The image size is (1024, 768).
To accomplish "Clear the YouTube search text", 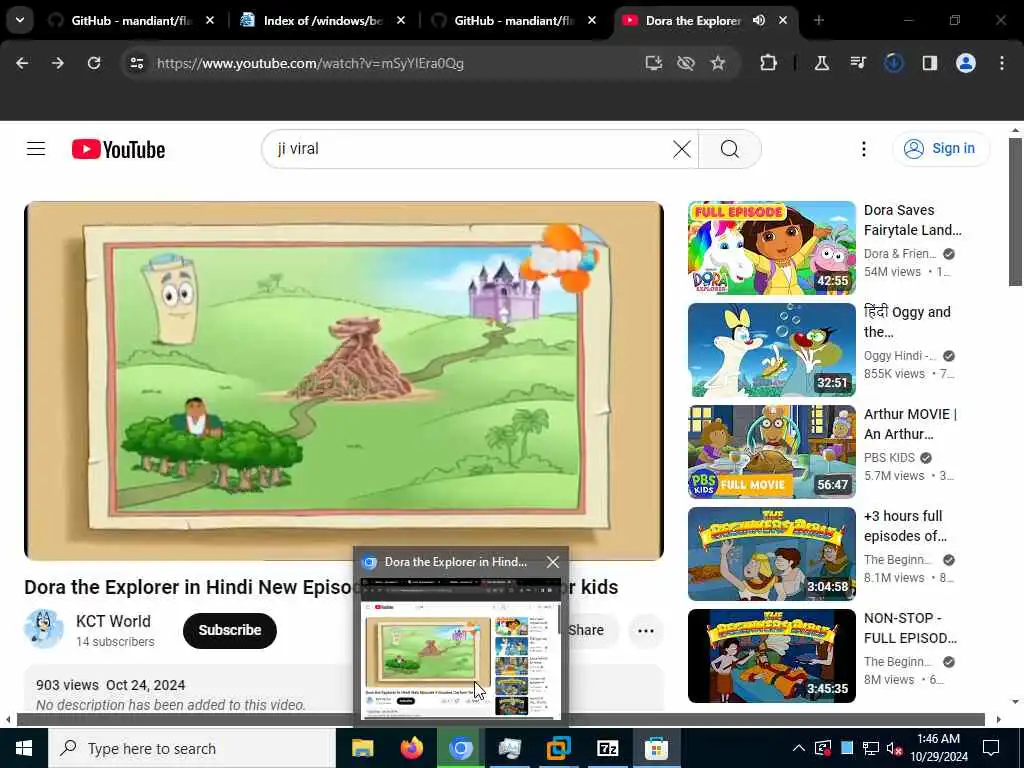I will (x=681, y=149).
